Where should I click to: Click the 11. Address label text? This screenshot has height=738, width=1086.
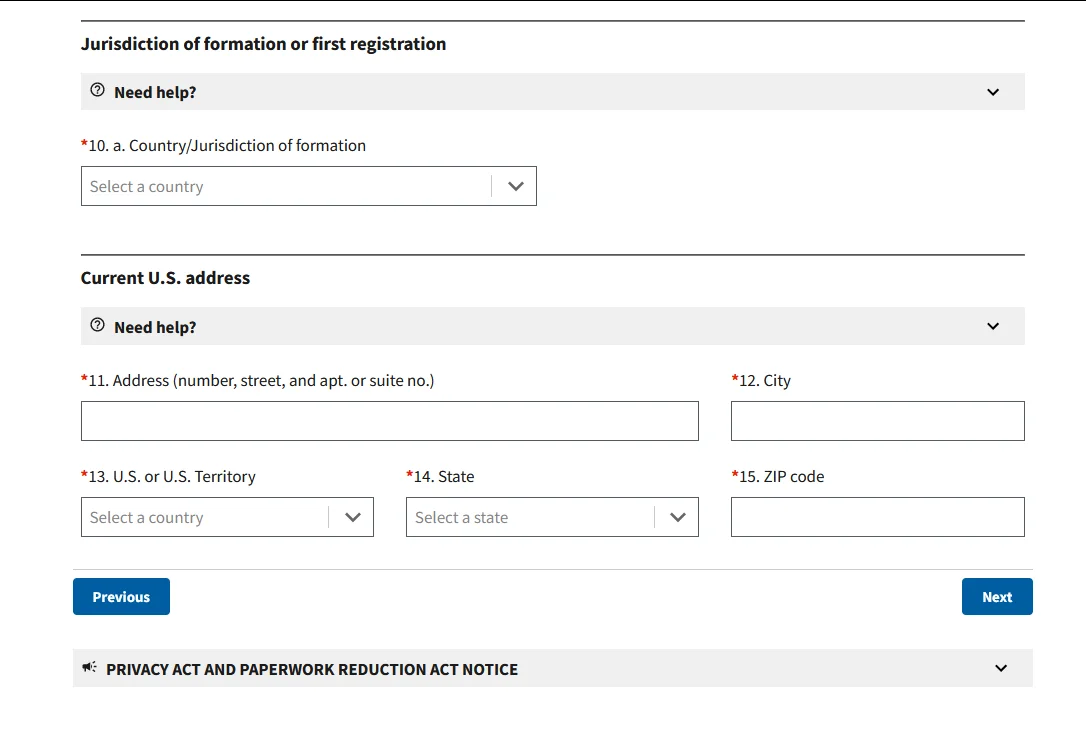pos(258,381)
